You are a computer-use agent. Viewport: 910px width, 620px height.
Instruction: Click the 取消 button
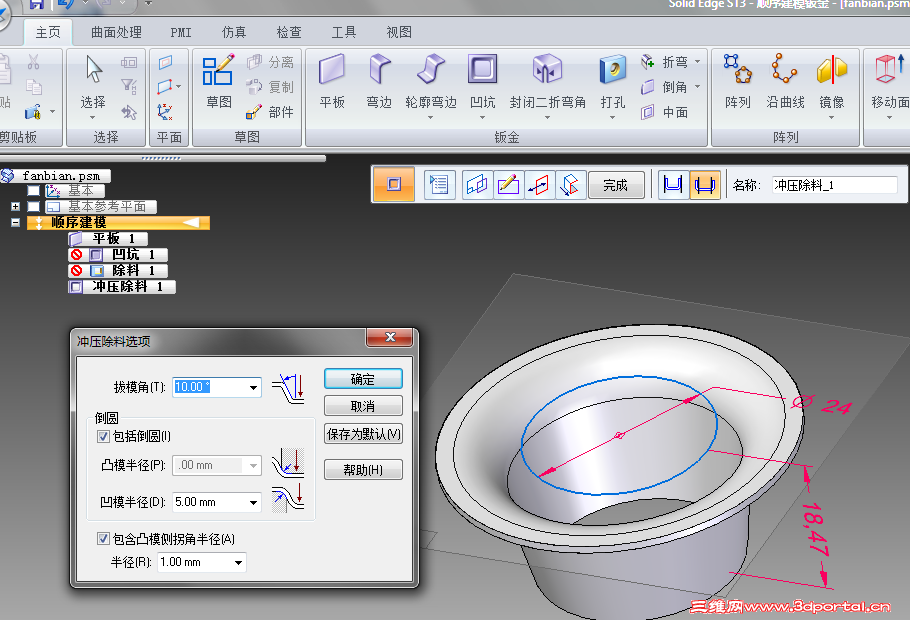[x=363, y=406]
